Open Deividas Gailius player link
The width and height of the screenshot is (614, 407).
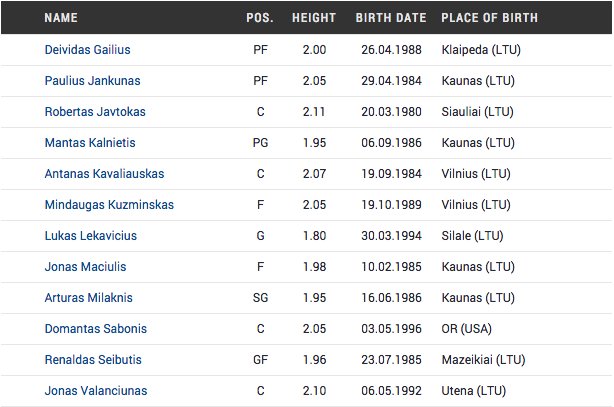click(x=87, y=50)
